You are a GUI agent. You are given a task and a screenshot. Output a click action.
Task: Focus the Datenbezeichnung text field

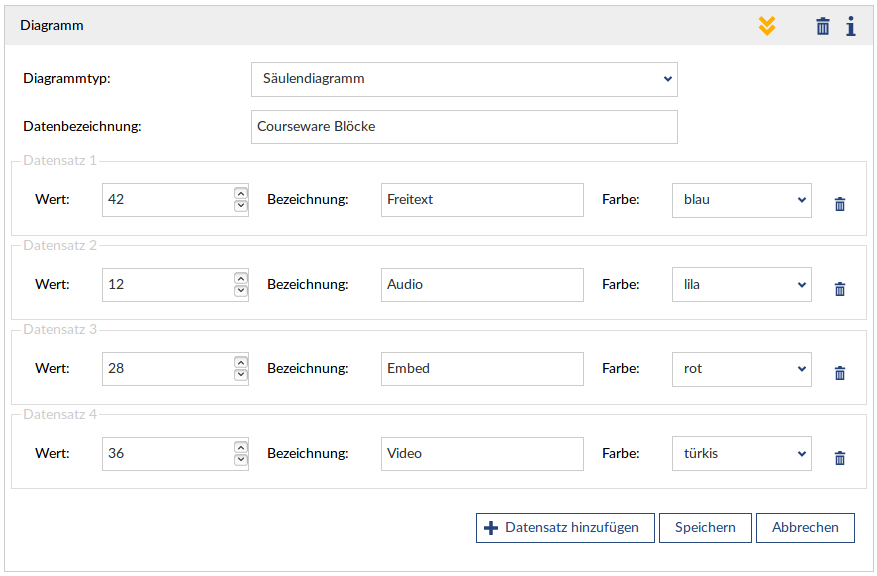pos(464,127)
